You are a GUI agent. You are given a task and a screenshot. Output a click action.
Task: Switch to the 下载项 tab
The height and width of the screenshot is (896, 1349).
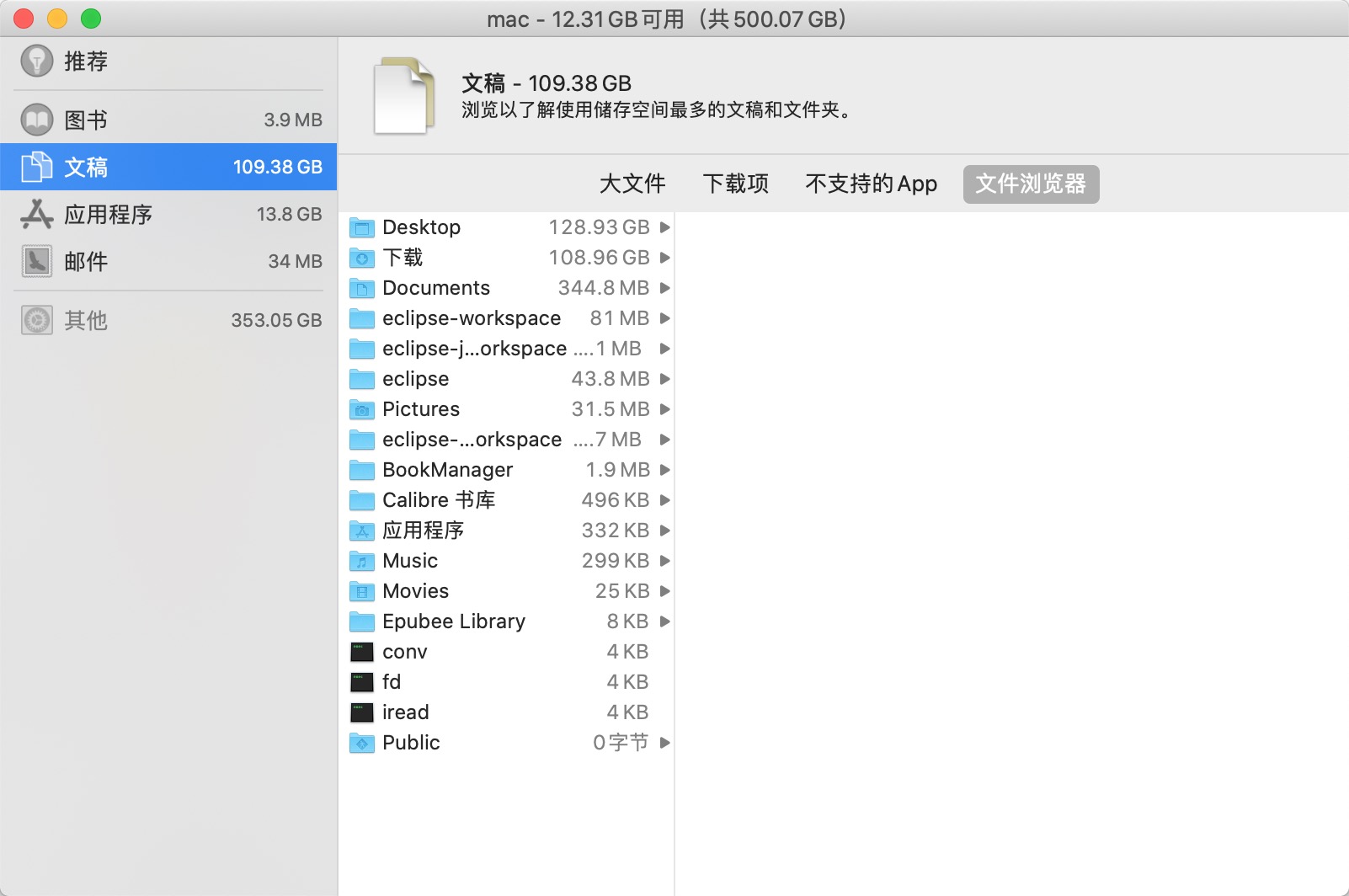[735, 184]
